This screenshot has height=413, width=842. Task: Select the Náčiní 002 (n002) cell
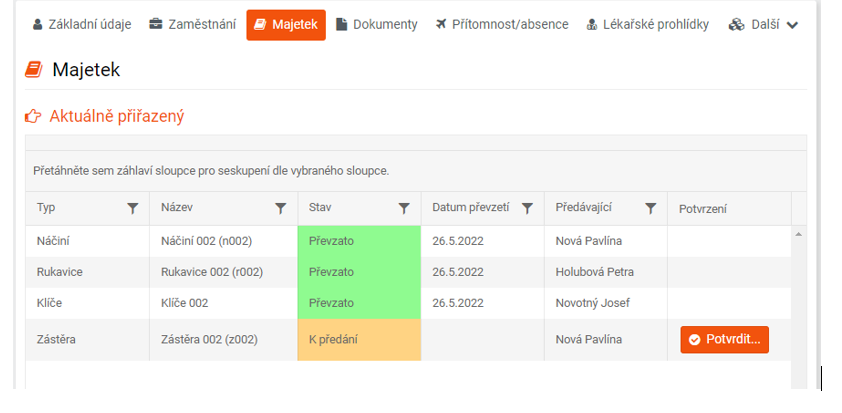(223, 241)
